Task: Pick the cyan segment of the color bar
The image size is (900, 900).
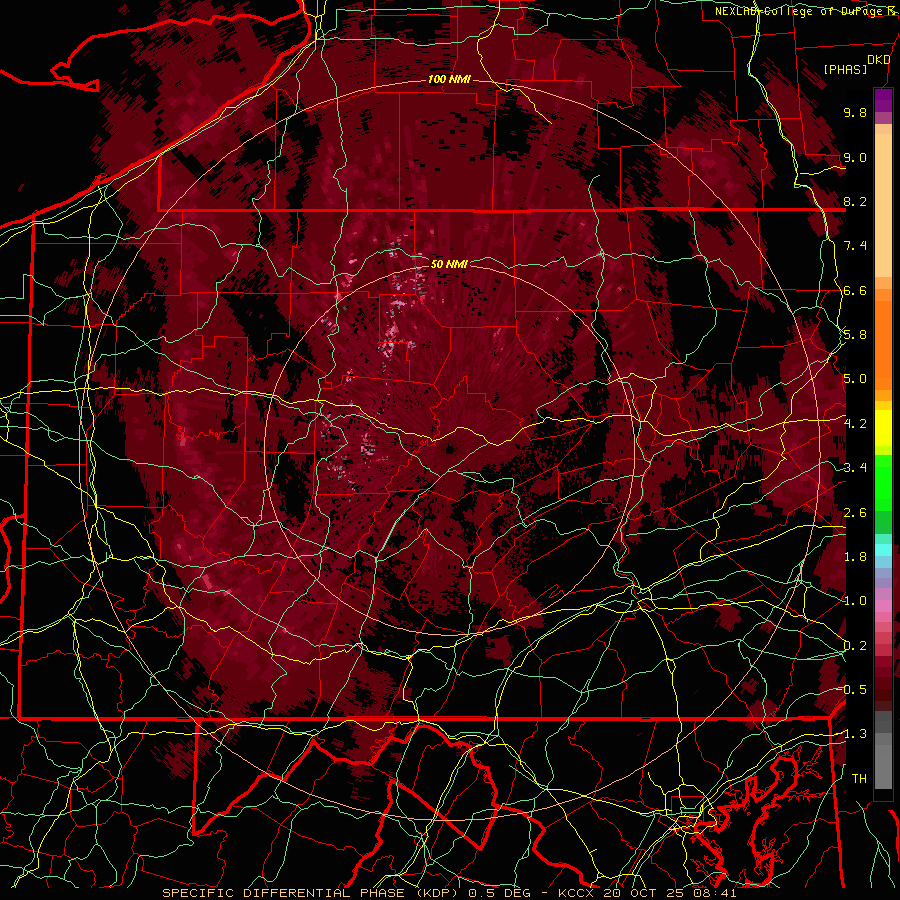Action: [883, 550]
